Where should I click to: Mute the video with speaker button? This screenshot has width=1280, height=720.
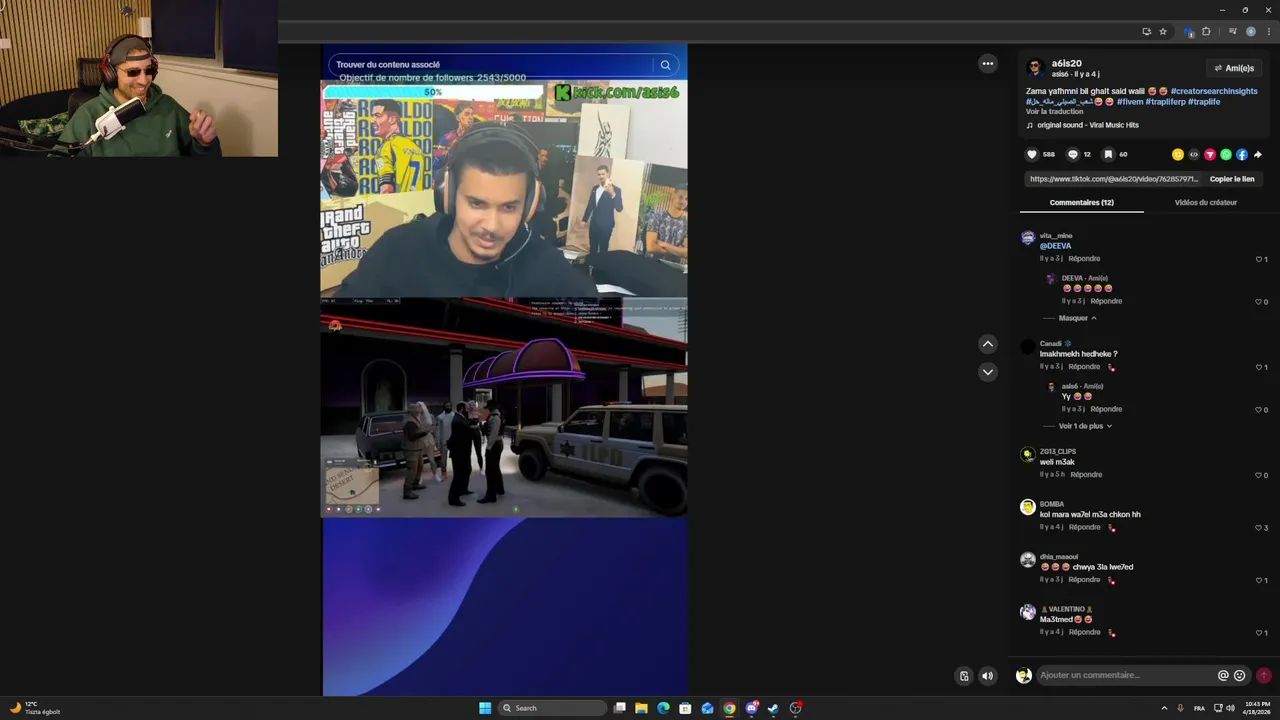[988, 676]
